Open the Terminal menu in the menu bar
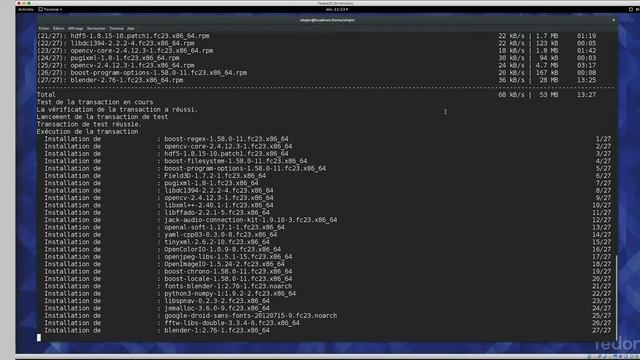 [116, 29]
